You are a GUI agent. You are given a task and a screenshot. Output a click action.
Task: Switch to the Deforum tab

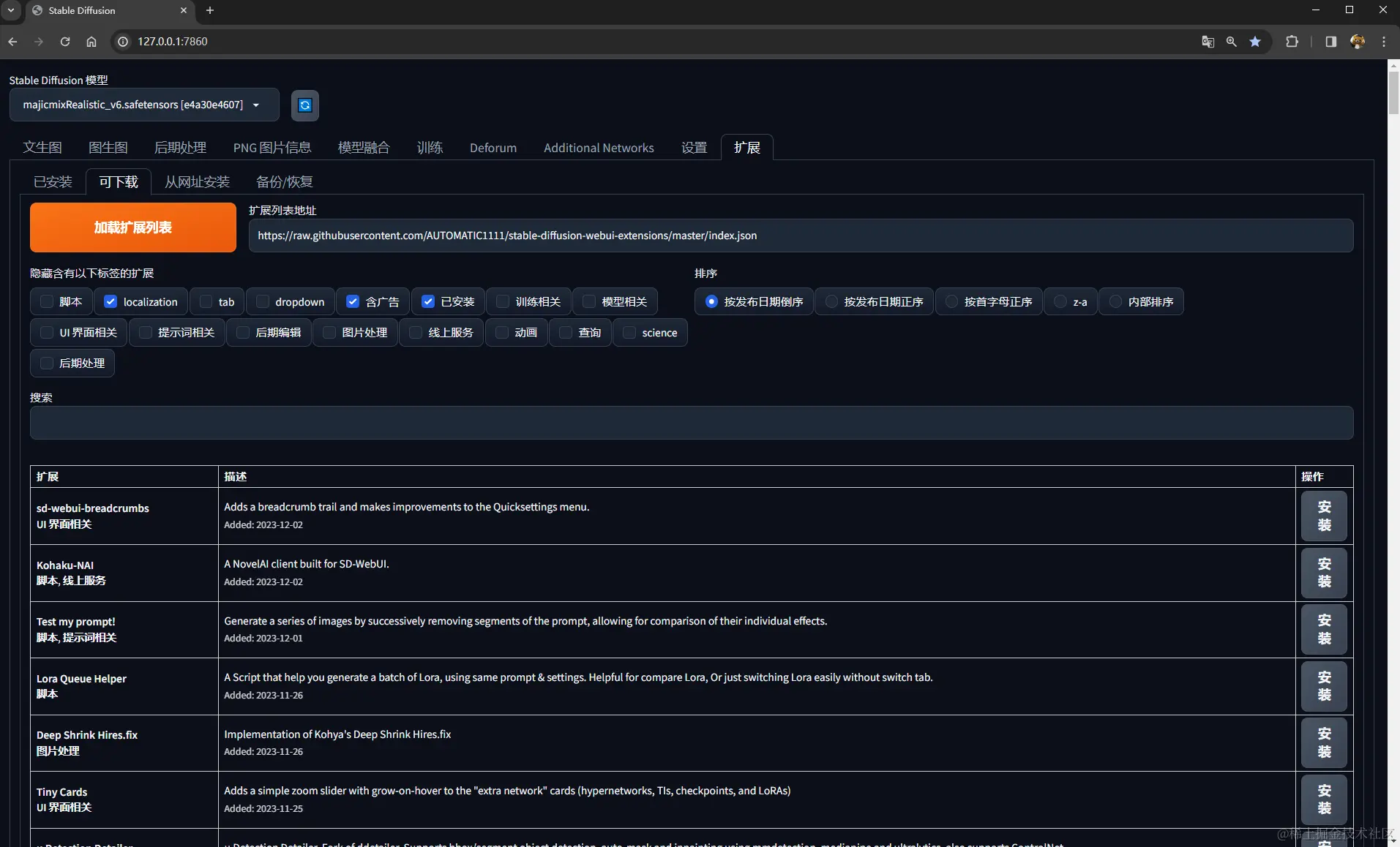click(x=493, y=148)
